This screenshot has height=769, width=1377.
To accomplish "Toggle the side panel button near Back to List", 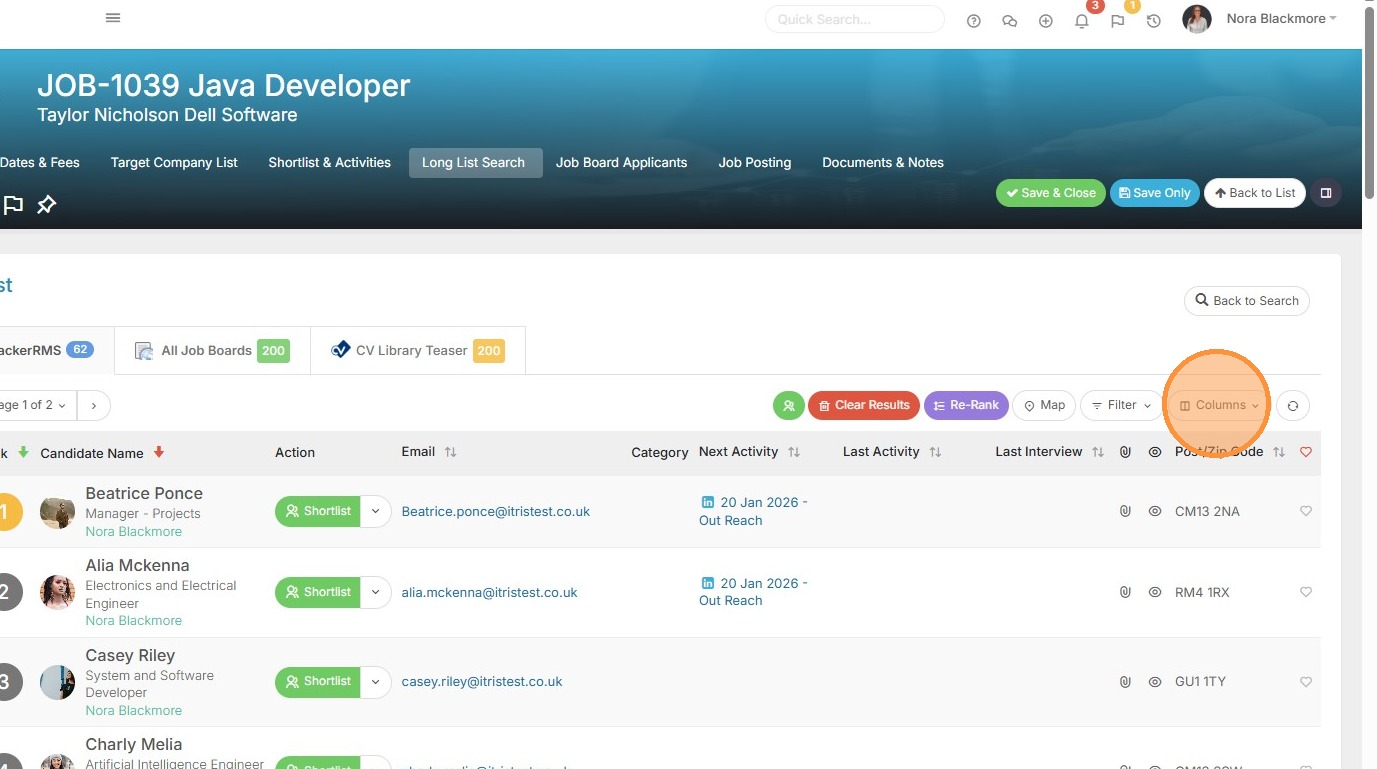I will (x=1326, y=193).
